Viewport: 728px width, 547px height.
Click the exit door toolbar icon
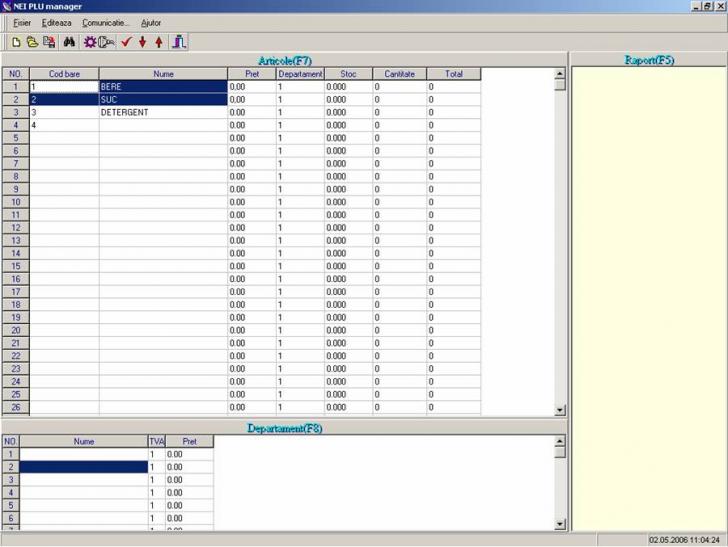tap(178, 42)
